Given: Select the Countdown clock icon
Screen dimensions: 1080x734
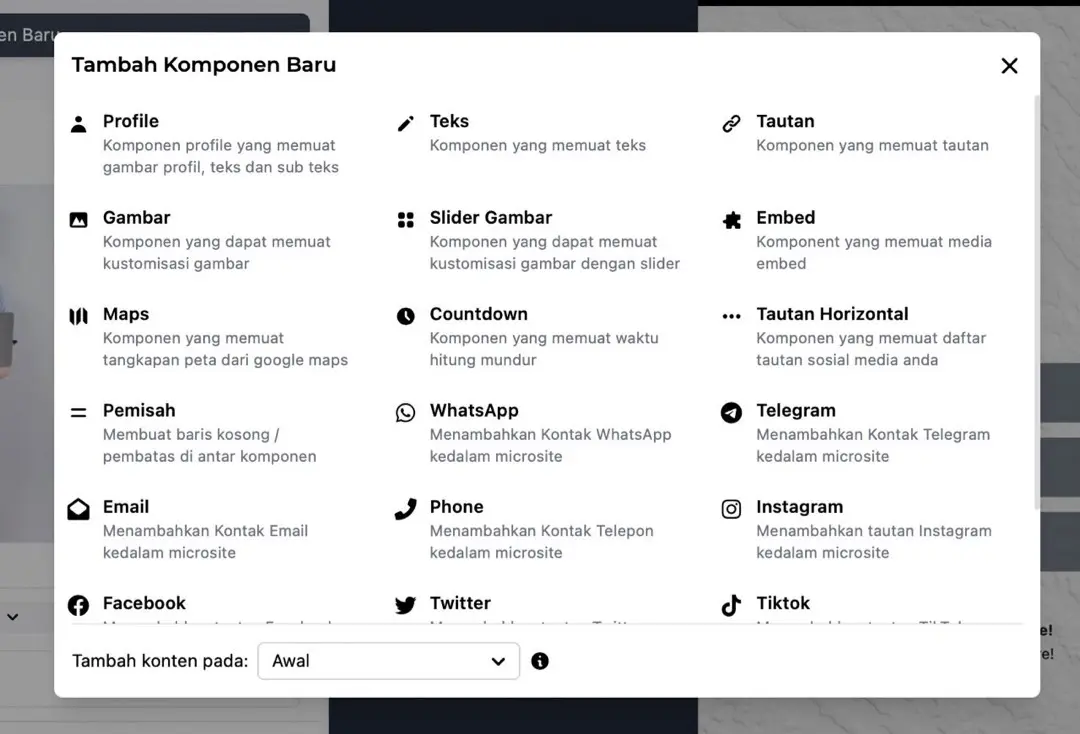Looking at the screenshot, I should [405, 316].
